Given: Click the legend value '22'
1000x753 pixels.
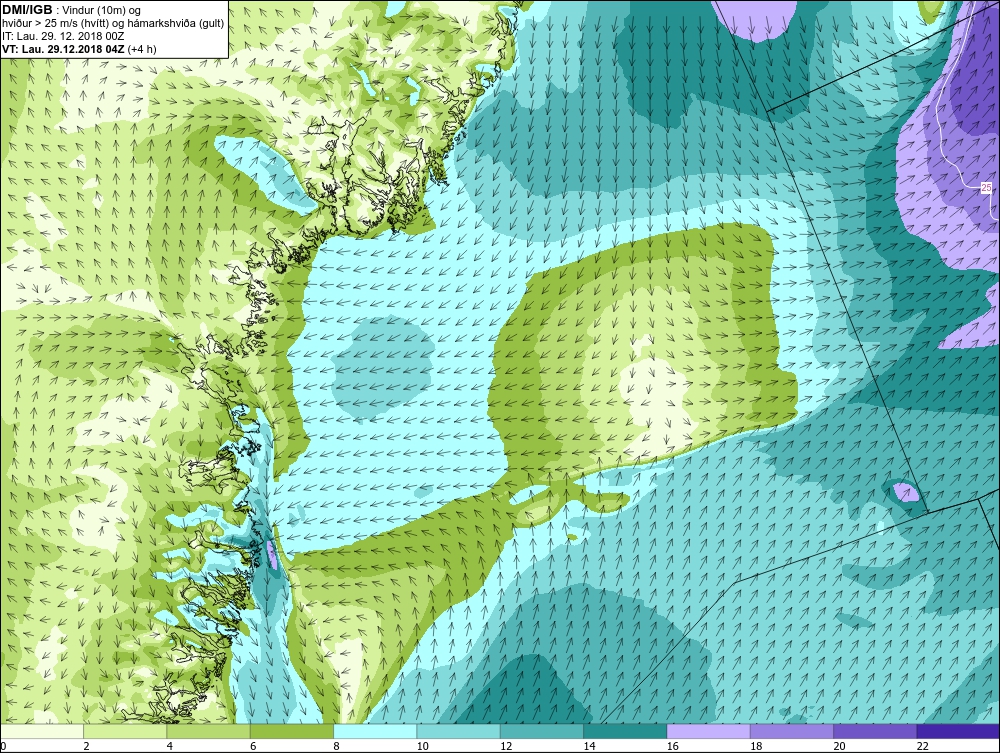Looking at the screenshot, I should (x=922, y=746).
